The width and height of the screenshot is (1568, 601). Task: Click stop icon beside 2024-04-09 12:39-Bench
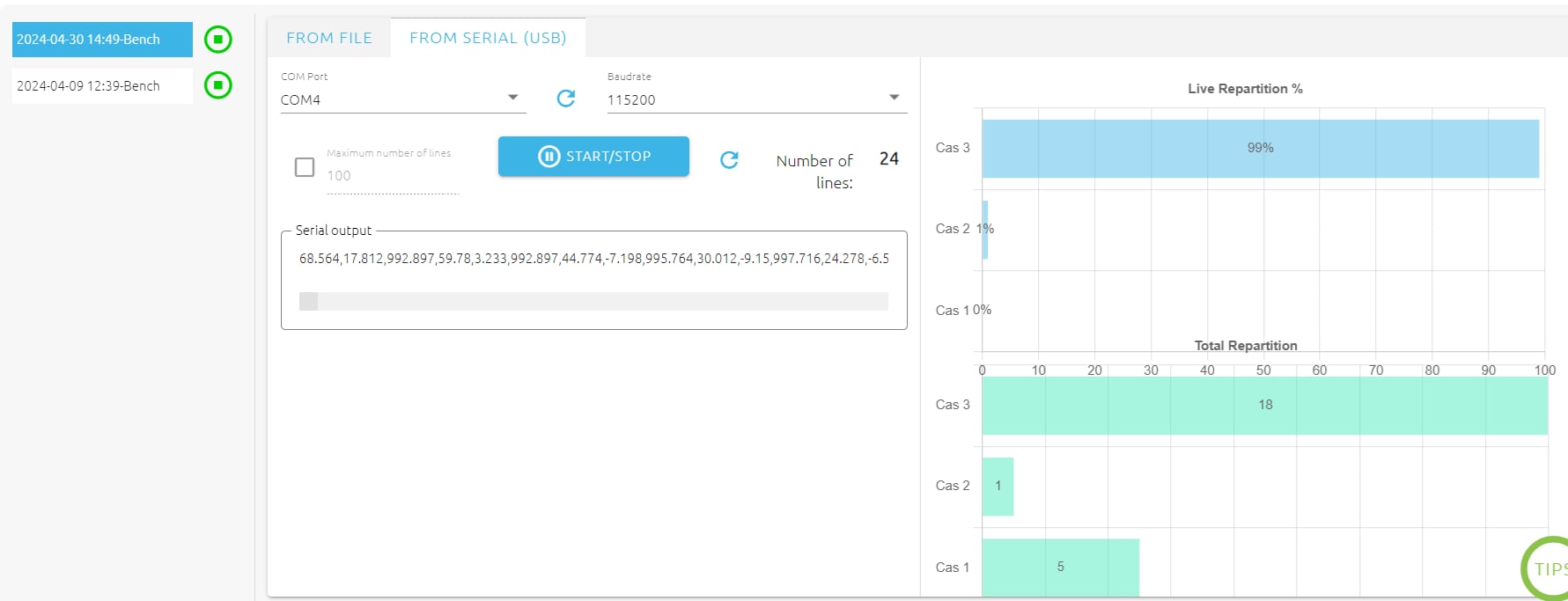coord(217,85)
